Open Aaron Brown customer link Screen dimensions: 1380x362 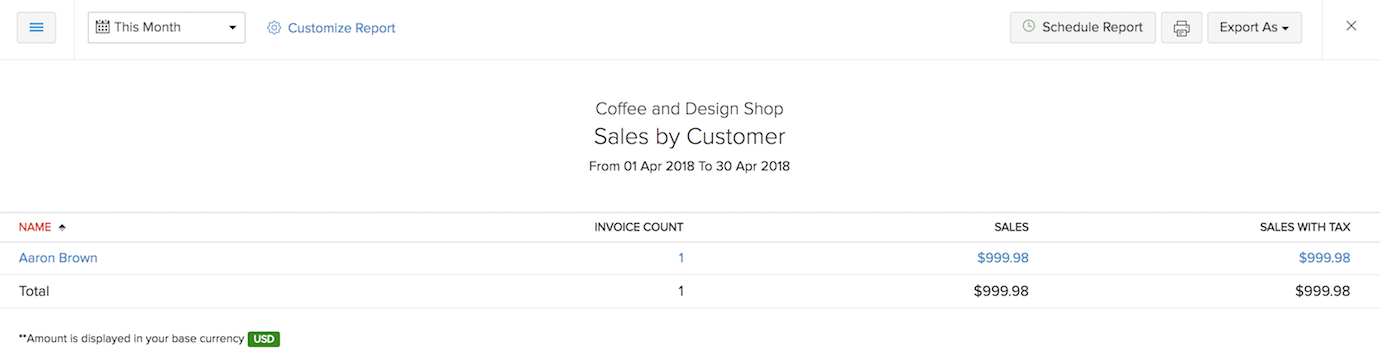tap(58, 258)
